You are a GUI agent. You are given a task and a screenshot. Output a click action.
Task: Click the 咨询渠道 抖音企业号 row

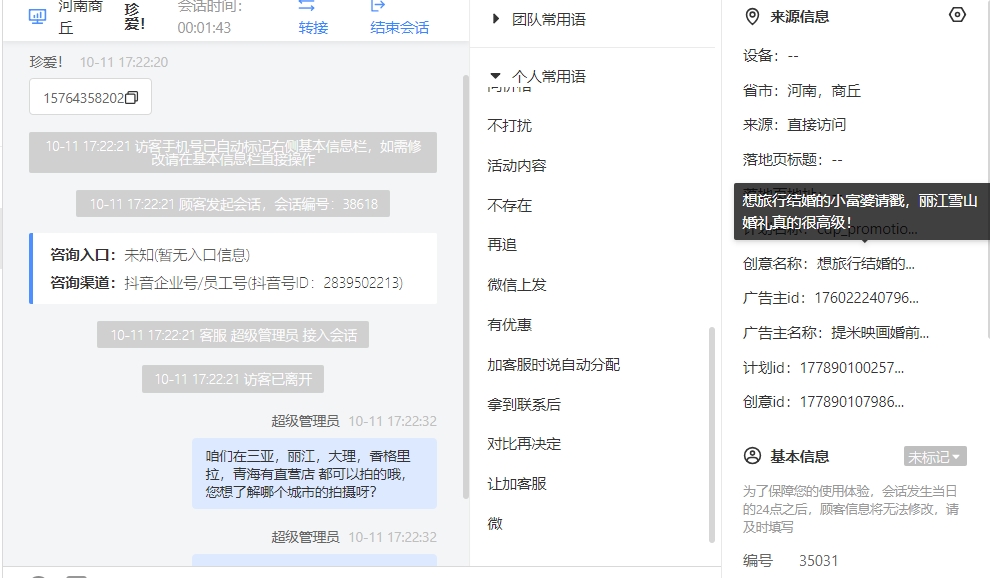(x=227, y=282)
